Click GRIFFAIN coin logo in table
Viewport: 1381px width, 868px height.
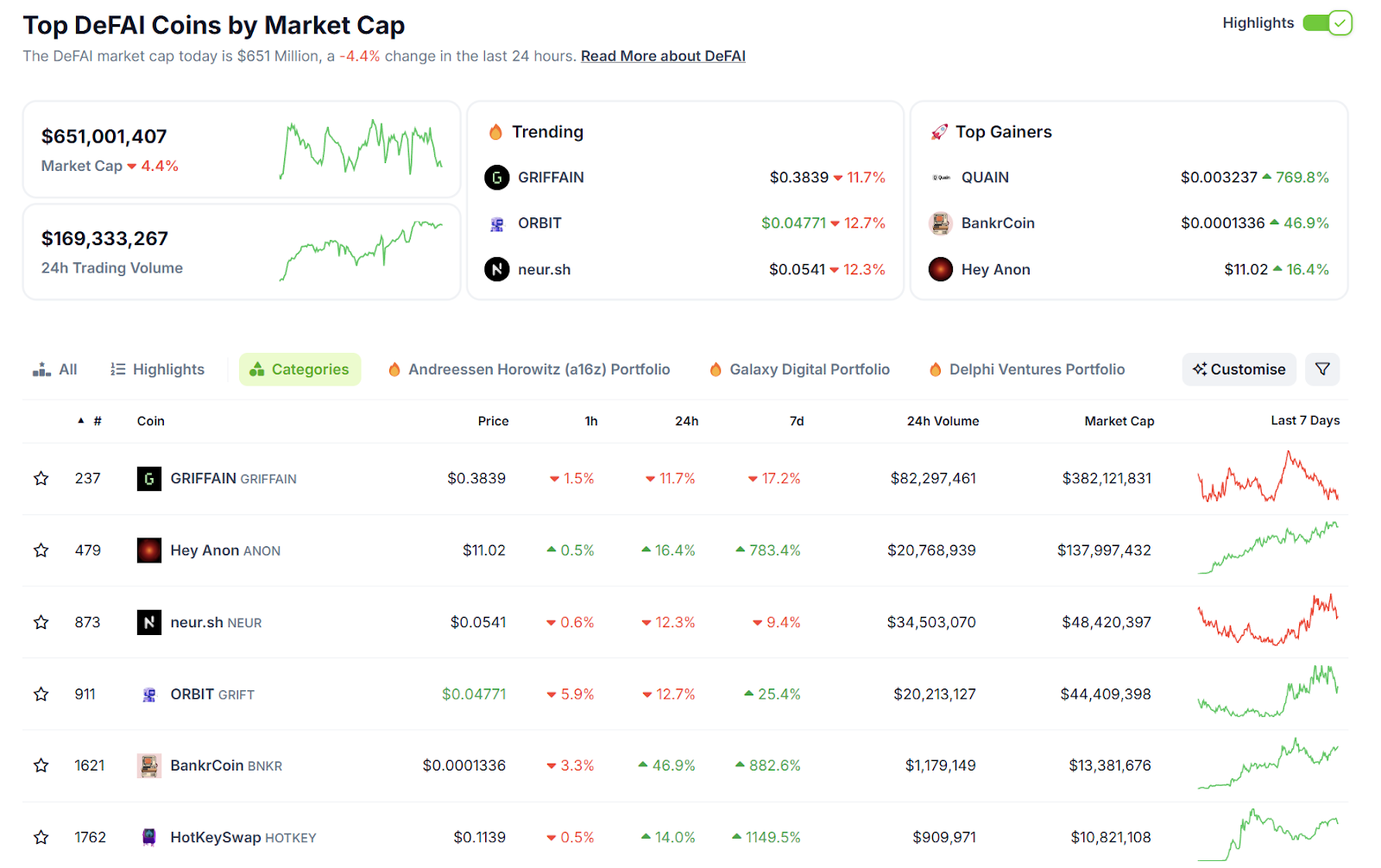tap(149, 478)
